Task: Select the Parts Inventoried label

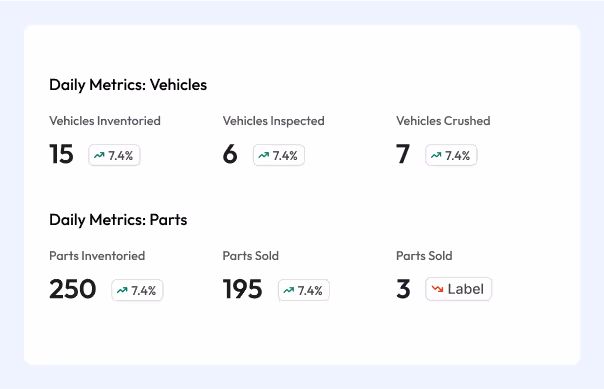Action: pos(97,256)
